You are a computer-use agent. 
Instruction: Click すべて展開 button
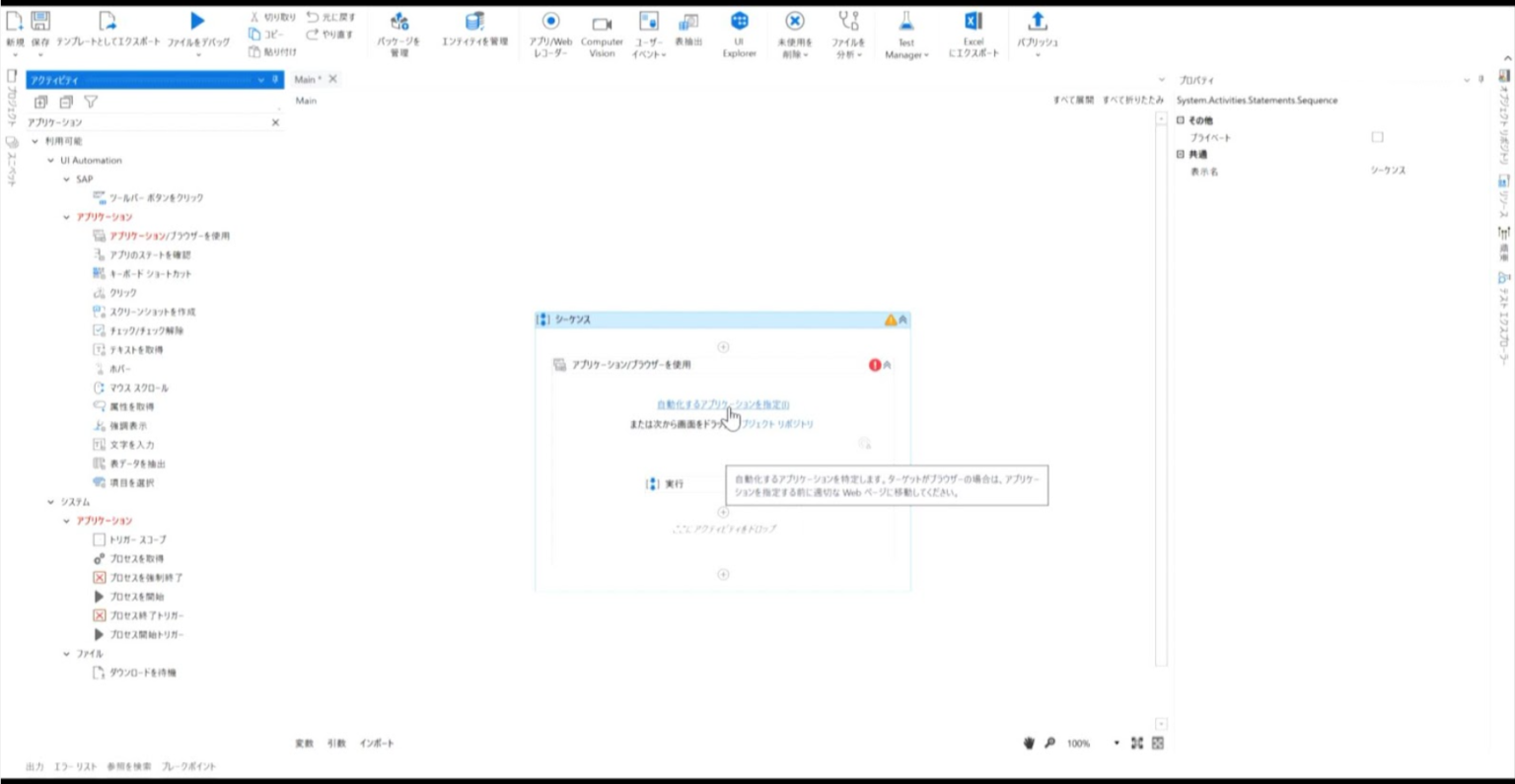[x=1072, y=100]
